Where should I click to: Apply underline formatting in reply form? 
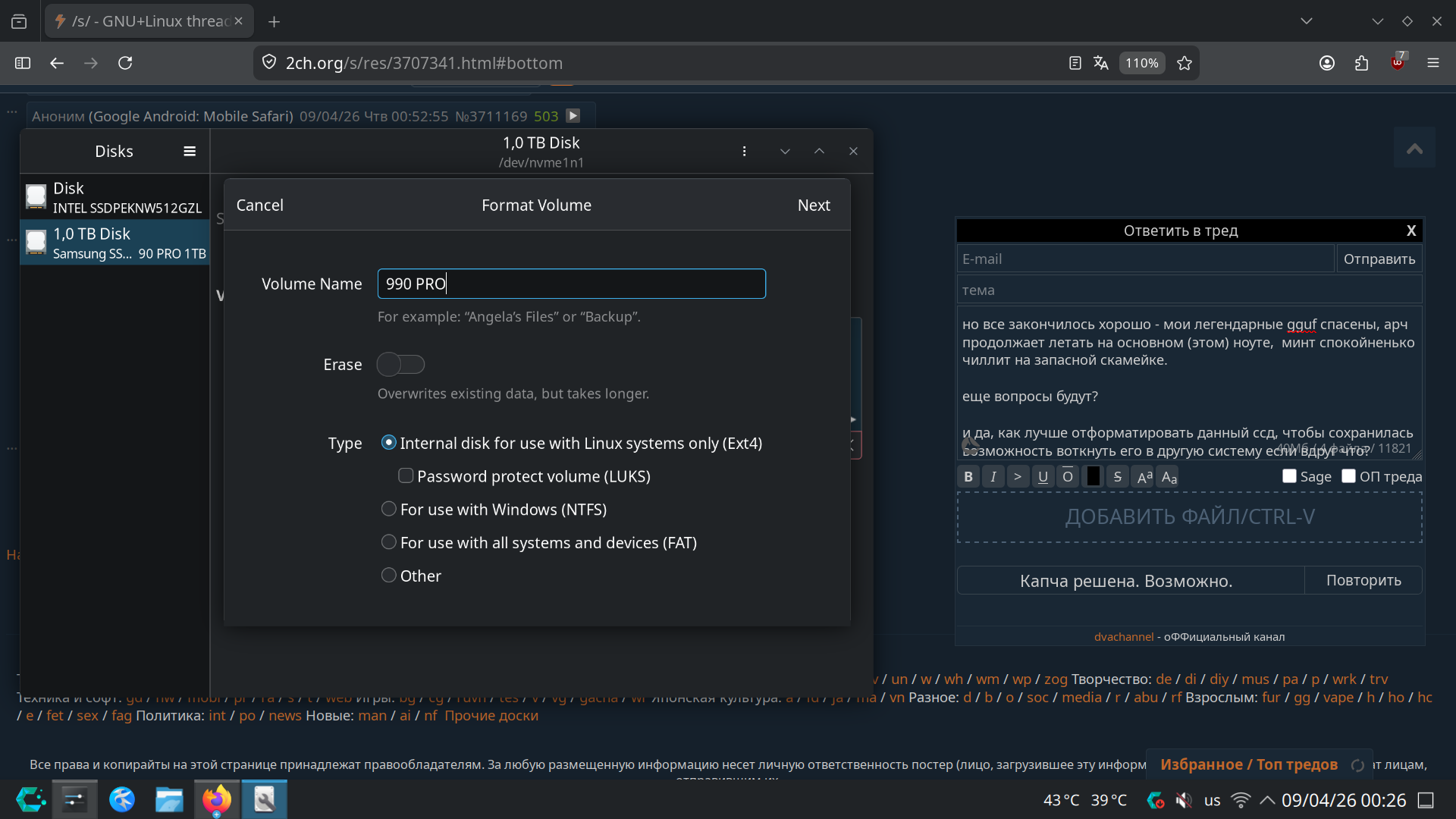click(x=1043, y=477)
